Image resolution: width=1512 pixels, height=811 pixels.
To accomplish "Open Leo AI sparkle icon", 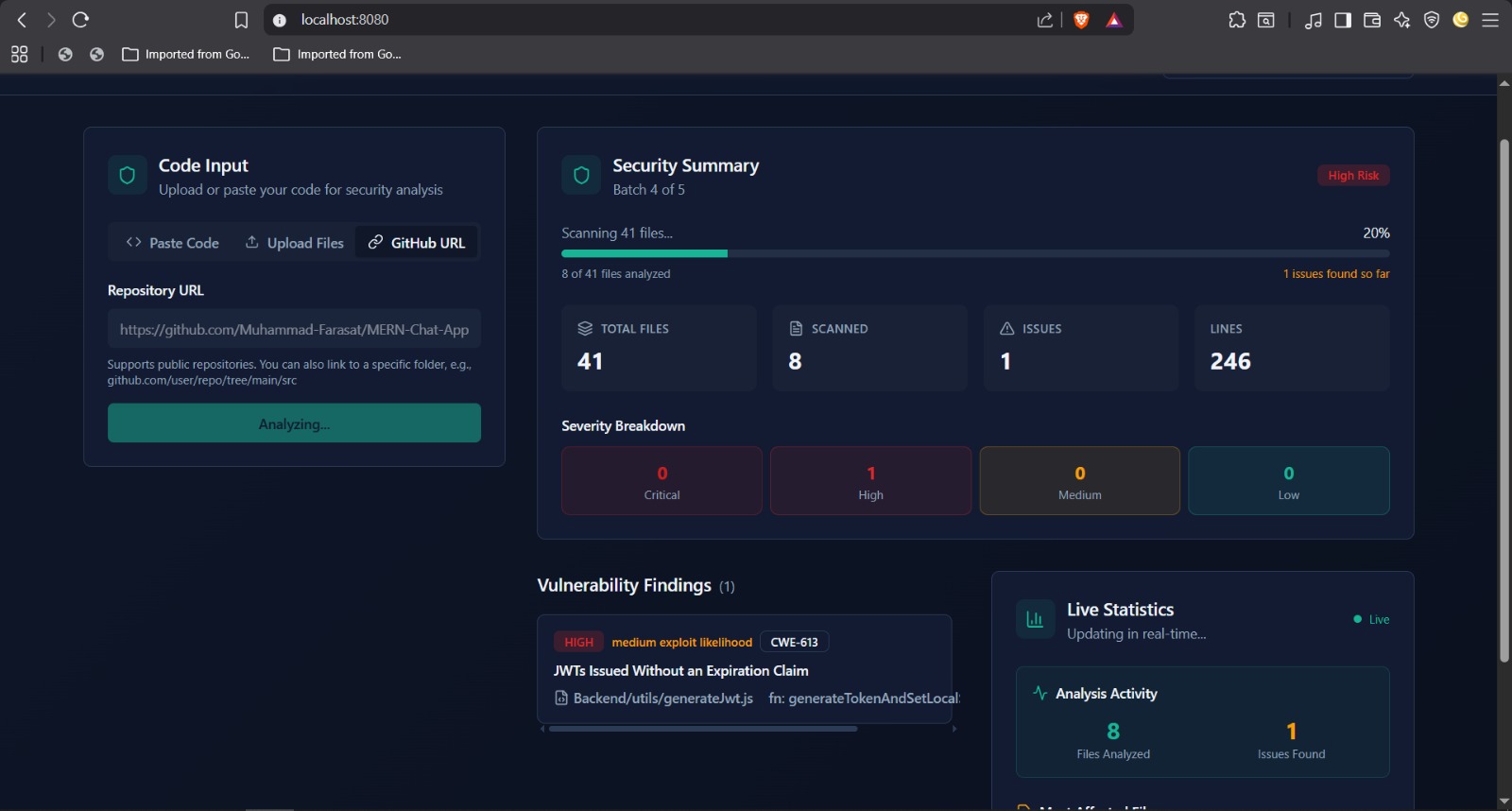I will (1401, 20).
